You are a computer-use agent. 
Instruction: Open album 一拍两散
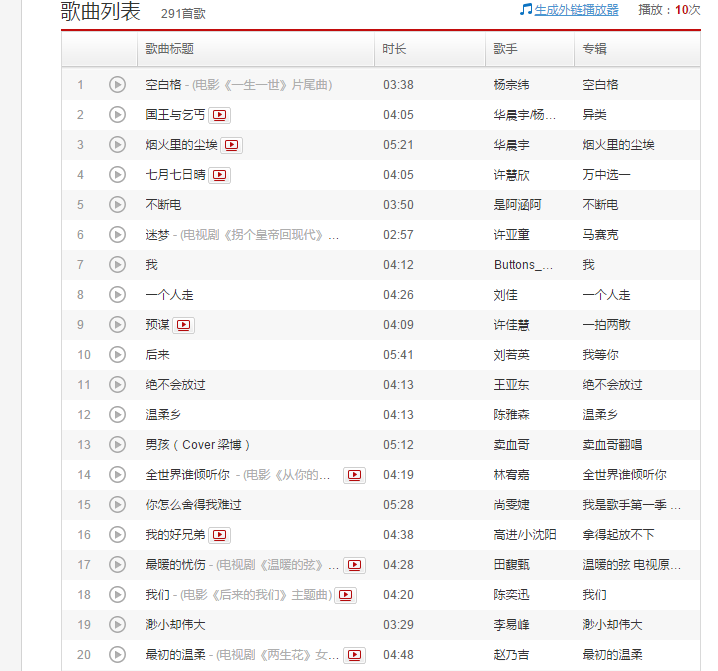(x=606, y=325)
